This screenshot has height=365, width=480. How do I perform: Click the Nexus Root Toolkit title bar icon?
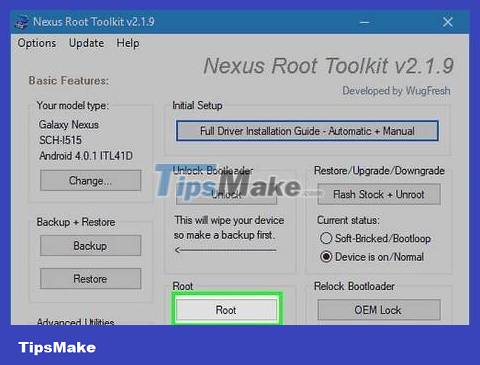[22, 22]
